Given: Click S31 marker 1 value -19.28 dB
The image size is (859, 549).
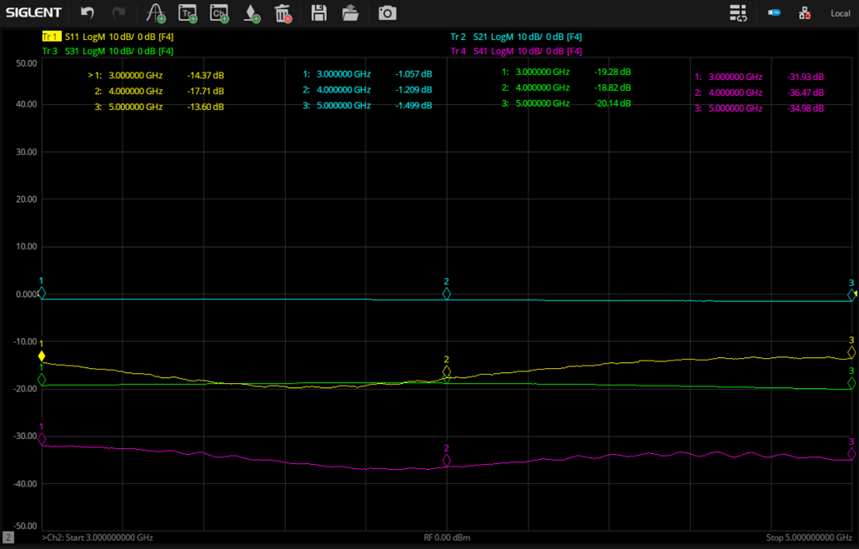Looking at the screenshot, I should pos(612,72).
